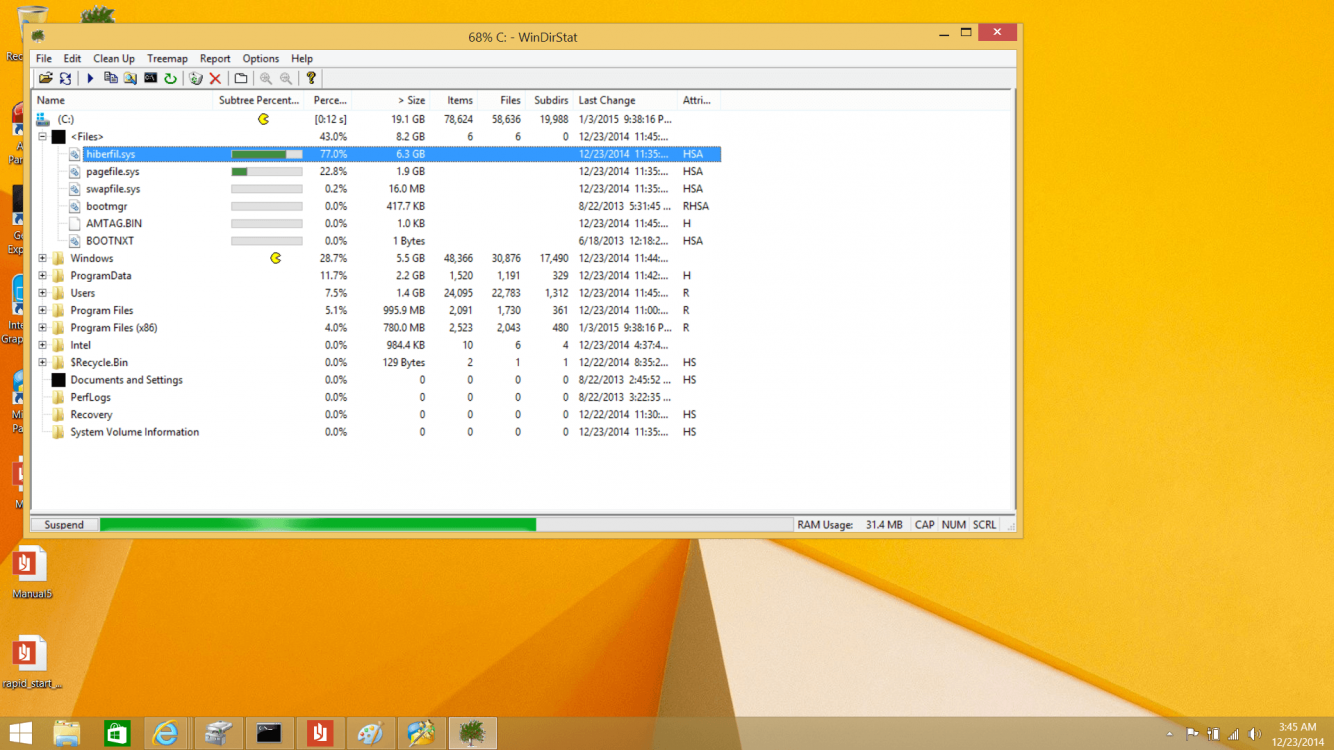The width and height of the screenshot is (1334, 750).
Task: Select the PerfLogs folder row
Action: pos(377,397)
